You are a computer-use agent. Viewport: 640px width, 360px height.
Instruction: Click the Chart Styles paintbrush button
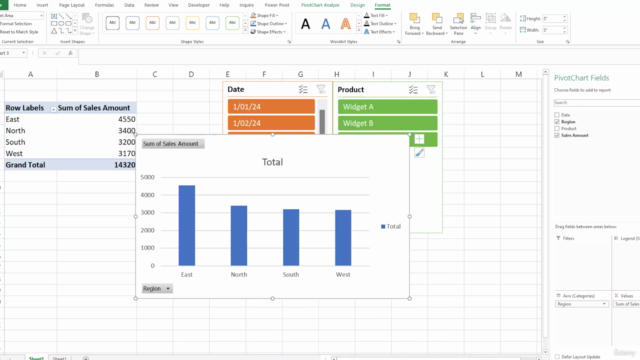(419, 153)
